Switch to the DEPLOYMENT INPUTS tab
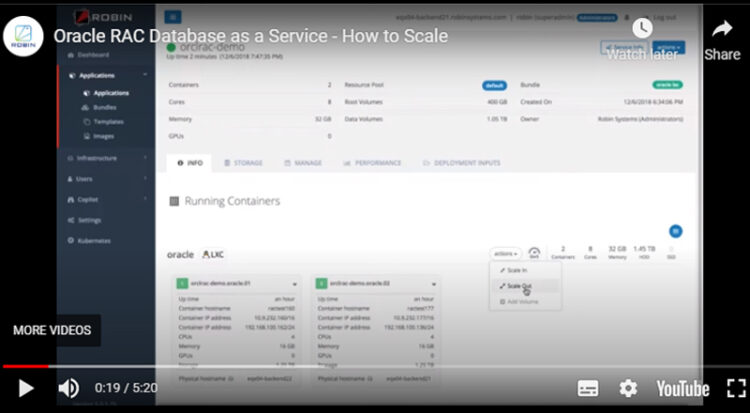Viewport: 750px width, 413px height. pos(462,163)
